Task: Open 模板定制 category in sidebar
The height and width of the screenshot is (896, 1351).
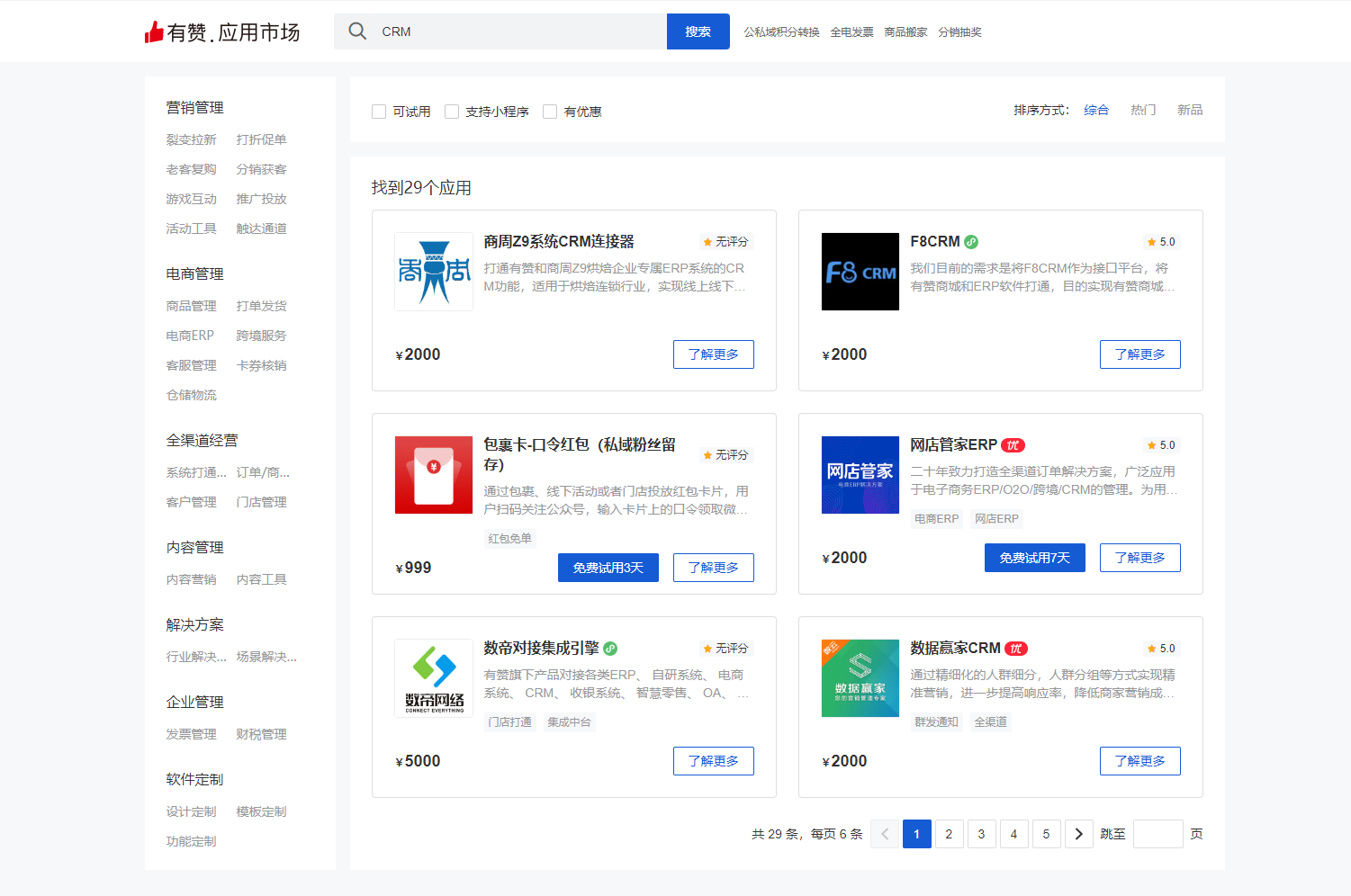Action: [x=261, y=811]
